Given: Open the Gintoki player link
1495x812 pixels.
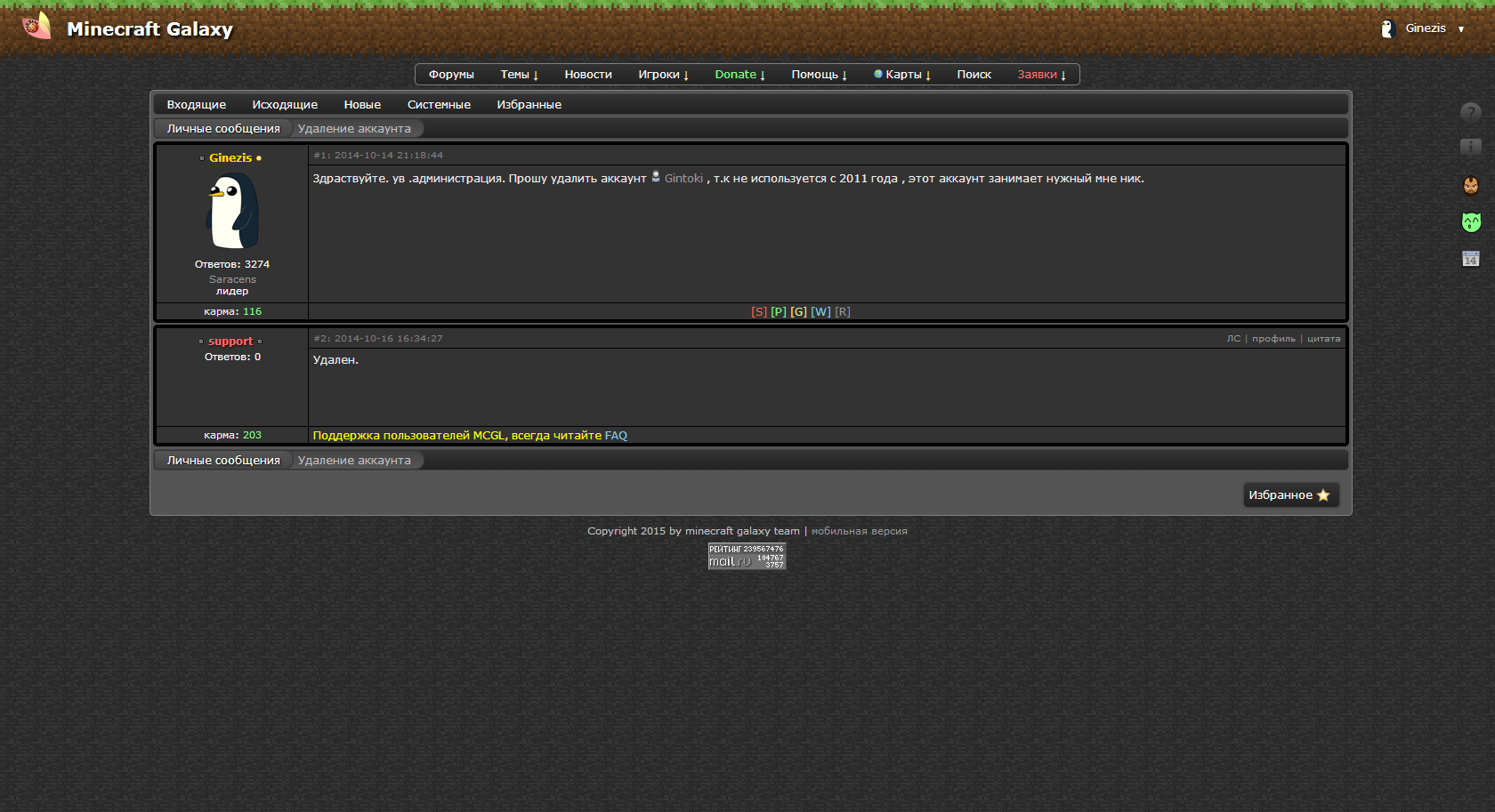Looking at the screenshot, I should [683, 178].
